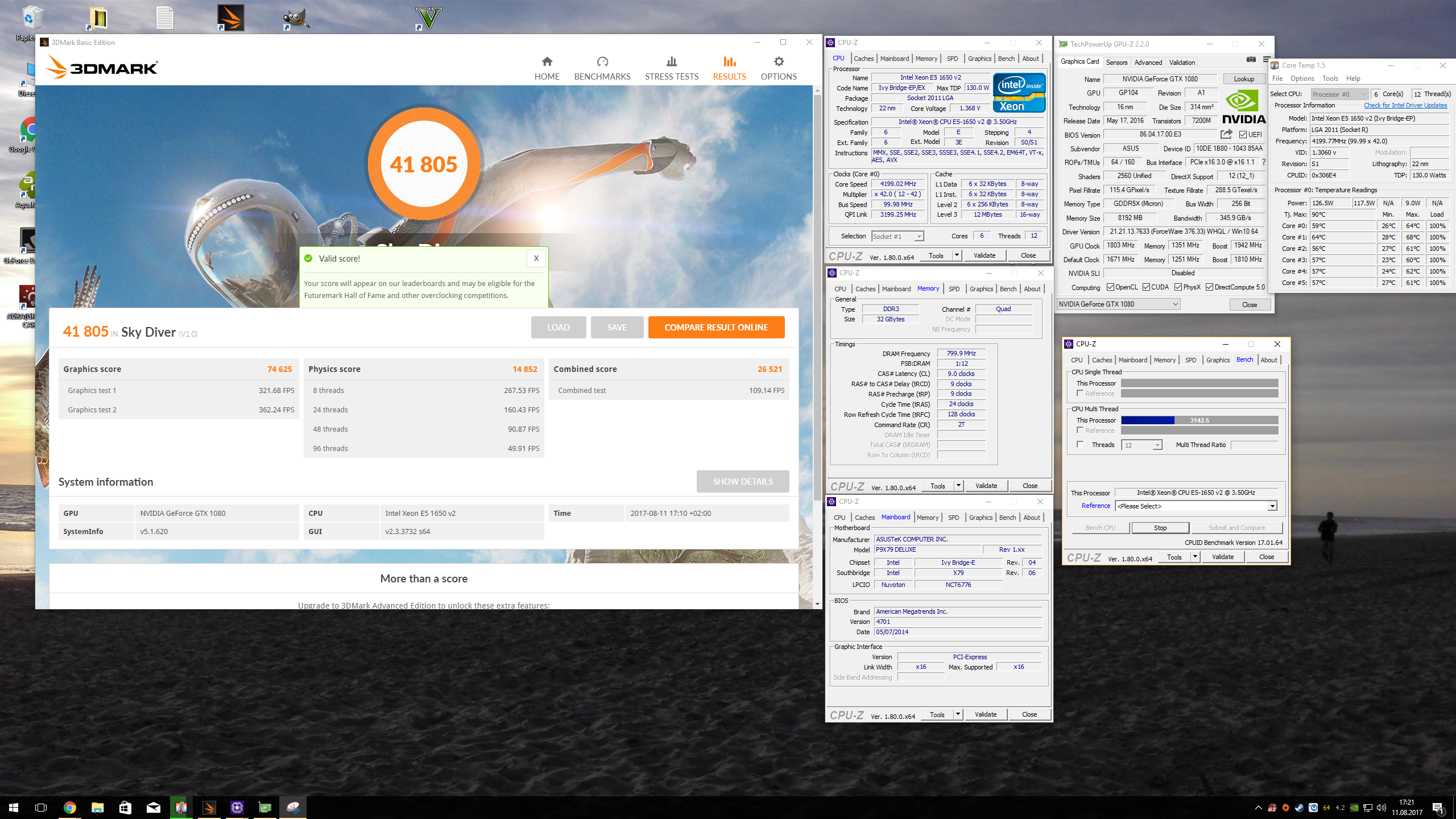Click the CPU Single Thread This Processor bar
This screenshot has width=1456, height=819.
[x=1199, y=383]
